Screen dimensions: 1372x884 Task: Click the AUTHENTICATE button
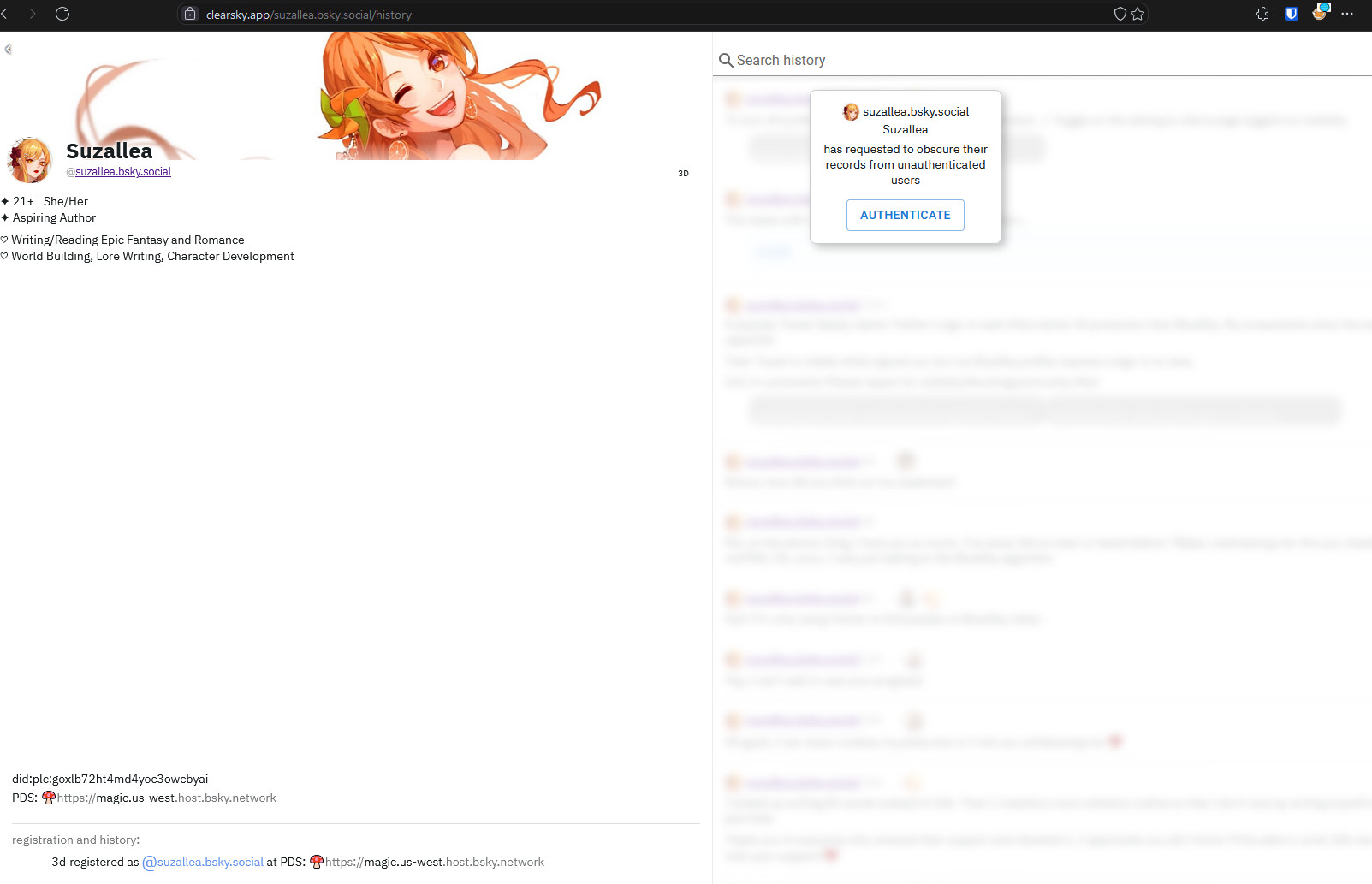906,215
